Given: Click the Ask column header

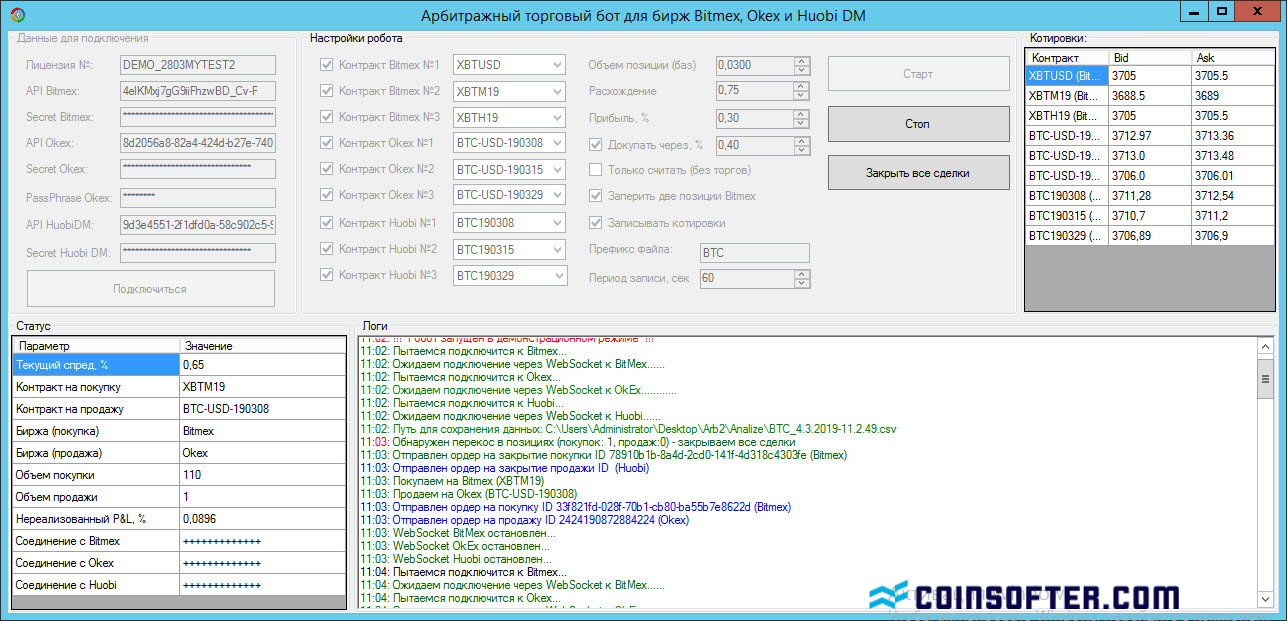Looking at the screenshot, I should click(x=1233, y=58).
